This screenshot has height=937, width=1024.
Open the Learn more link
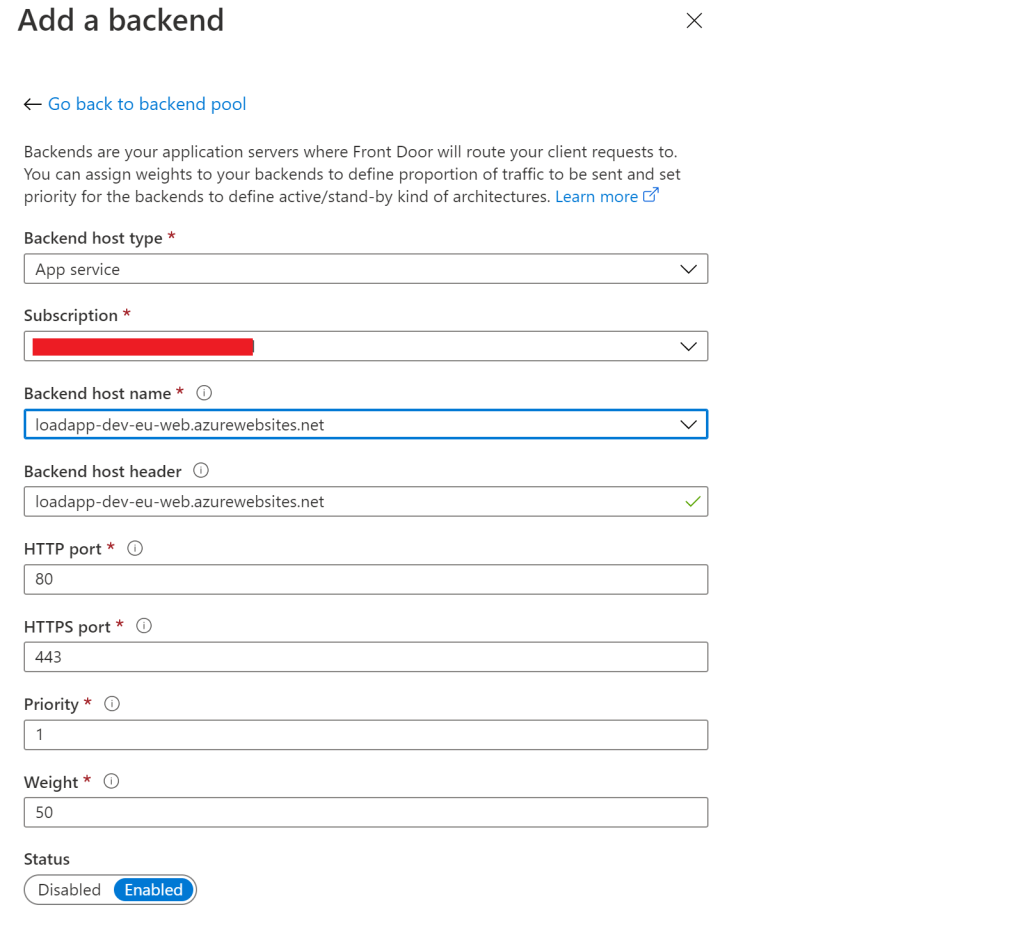(597, 197)
